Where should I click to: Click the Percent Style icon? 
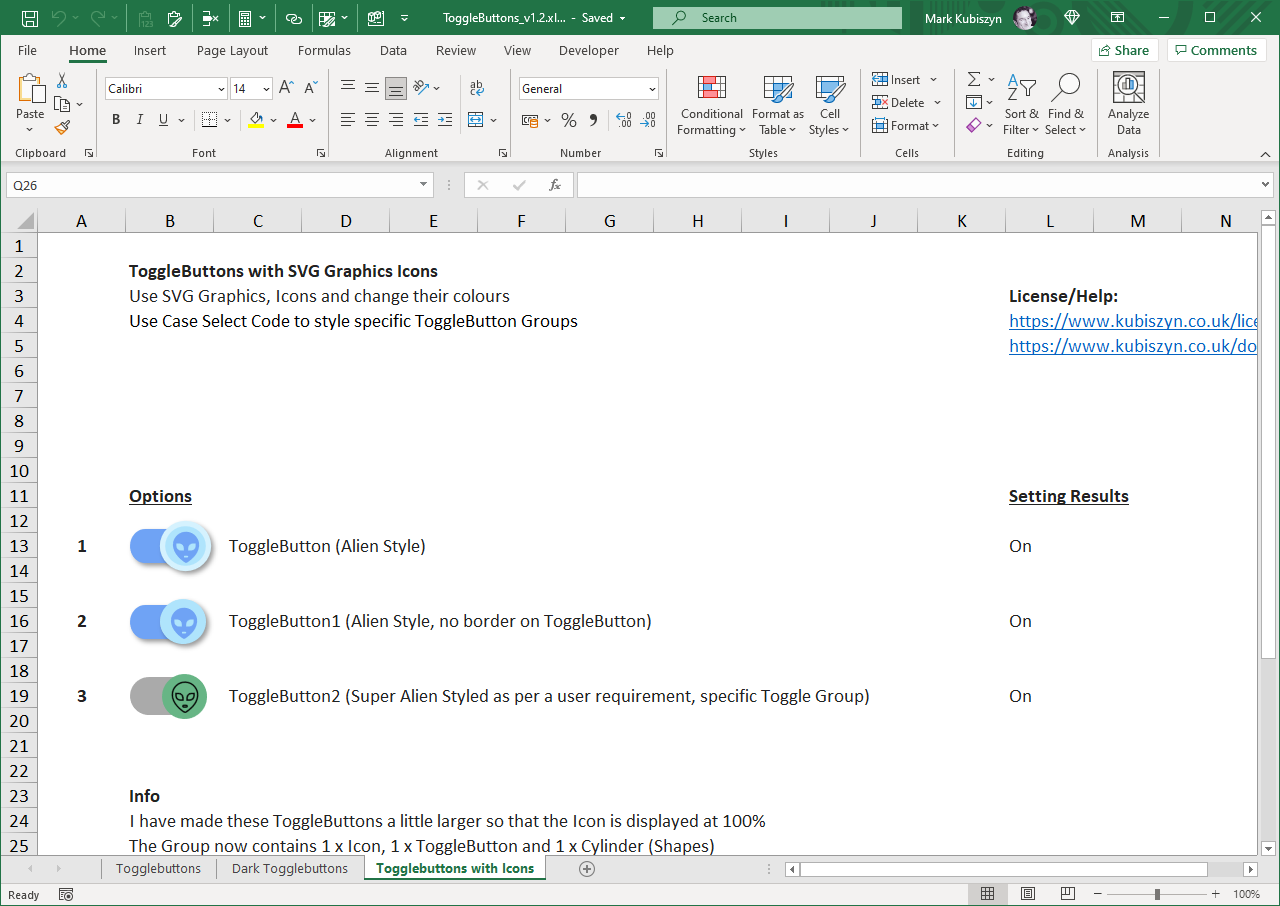tap(568, 120)
